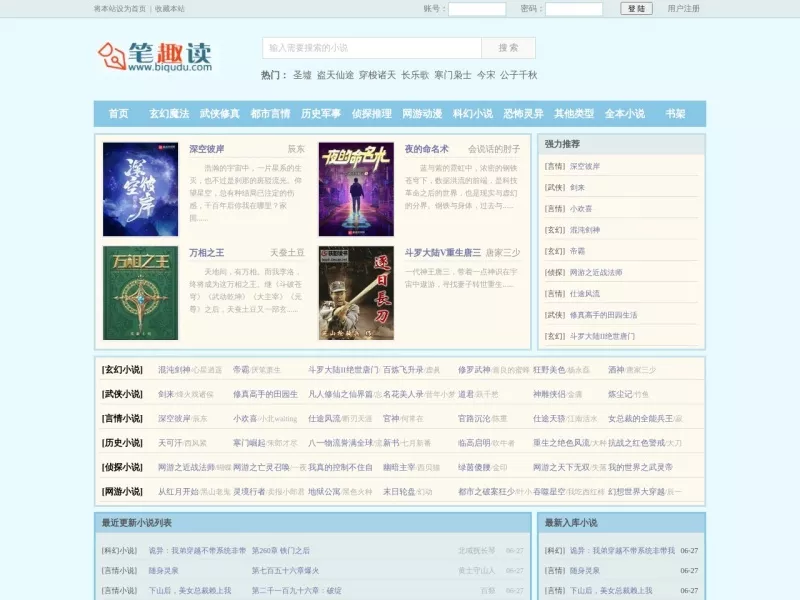Open 绿茵傻腰 in the 侦探小说 row
The height and width of the screenshot is (600, 800).
tap(474, 467)
